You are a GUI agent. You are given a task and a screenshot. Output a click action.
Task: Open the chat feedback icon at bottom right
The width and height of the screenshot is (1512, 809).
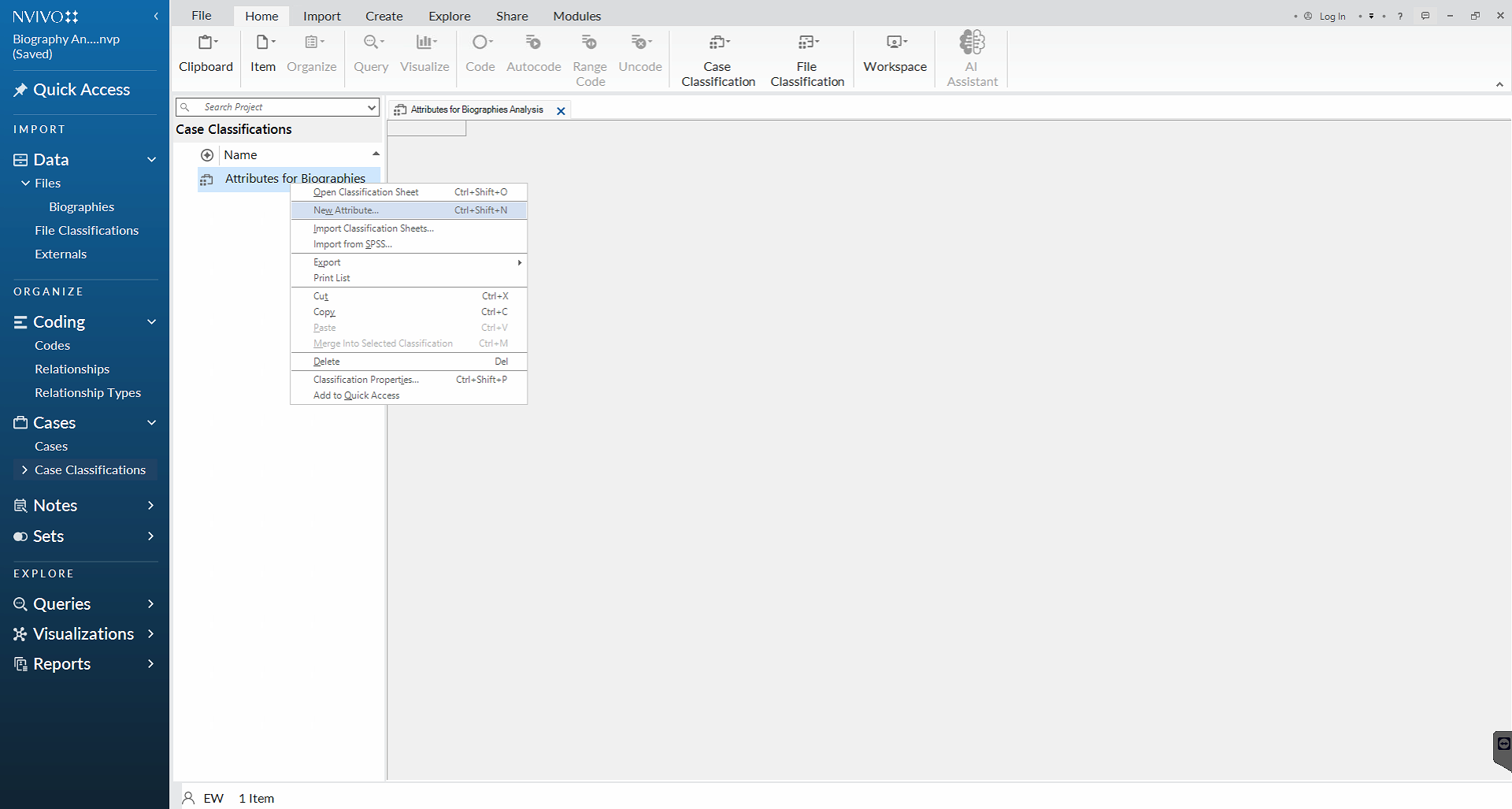[x=1503, y=744]
